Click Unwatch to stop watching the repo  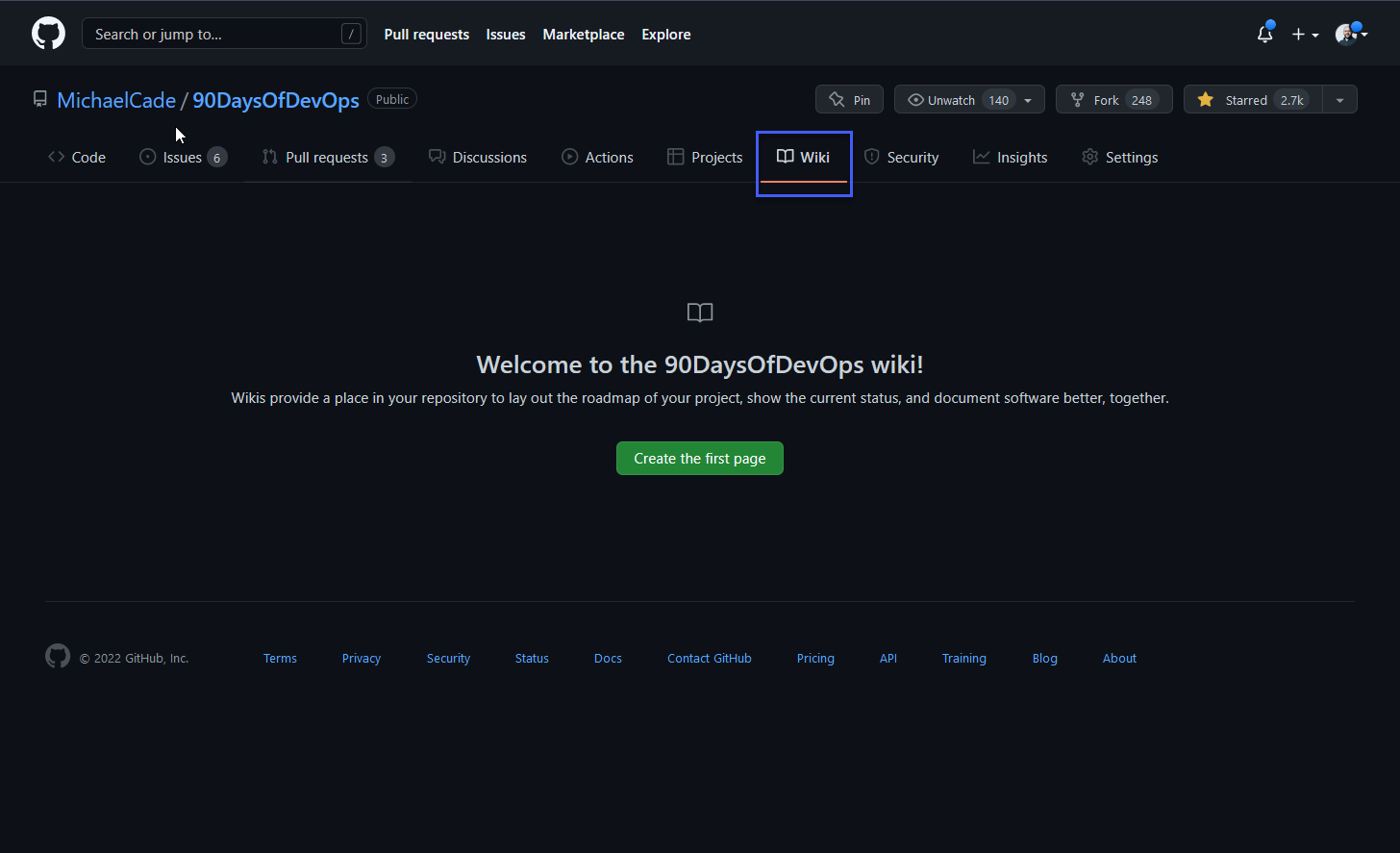tap(954, 99)
